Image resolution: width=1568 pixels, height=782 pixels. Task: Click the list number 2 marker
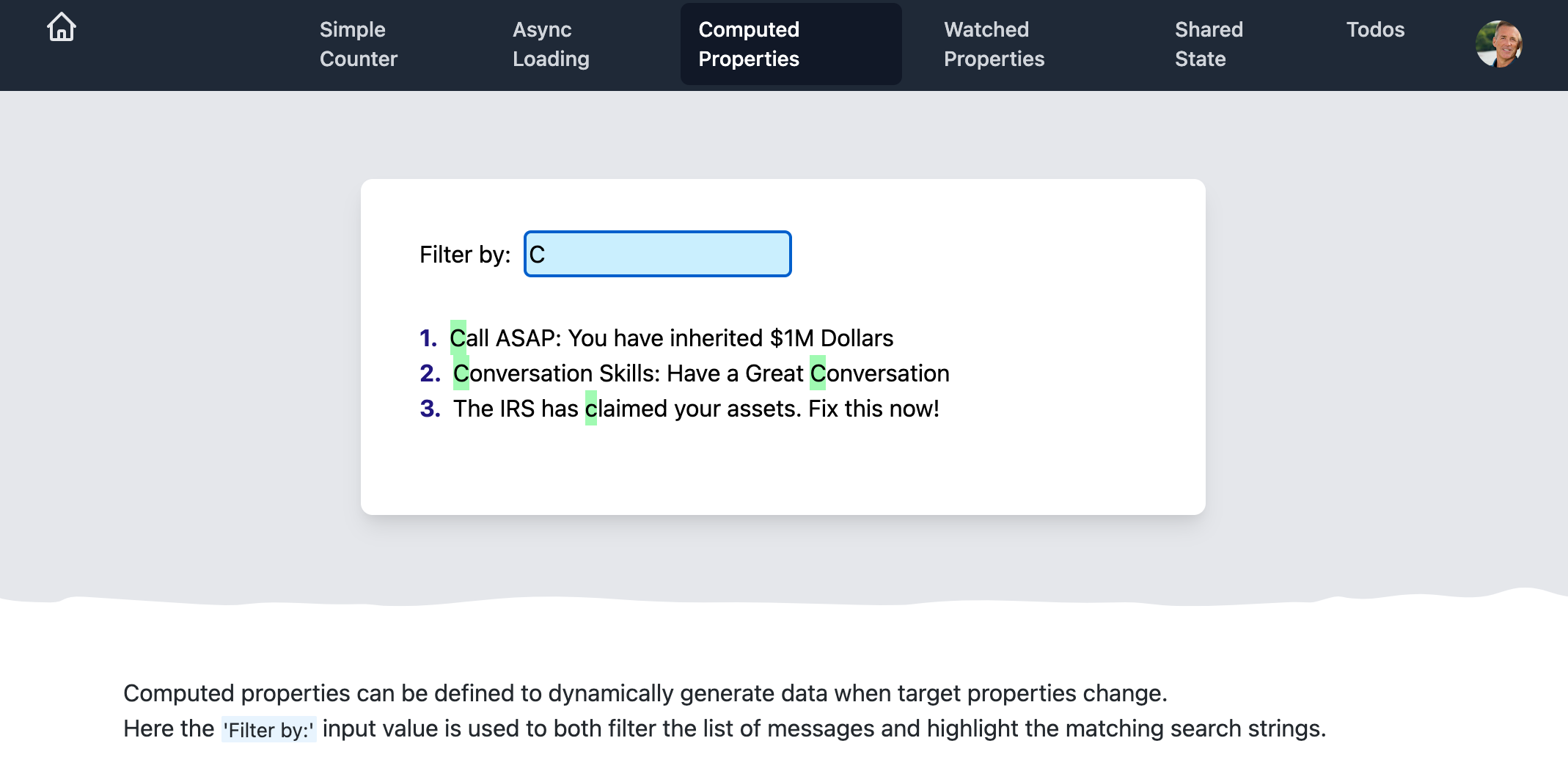(x=431, y=373)
